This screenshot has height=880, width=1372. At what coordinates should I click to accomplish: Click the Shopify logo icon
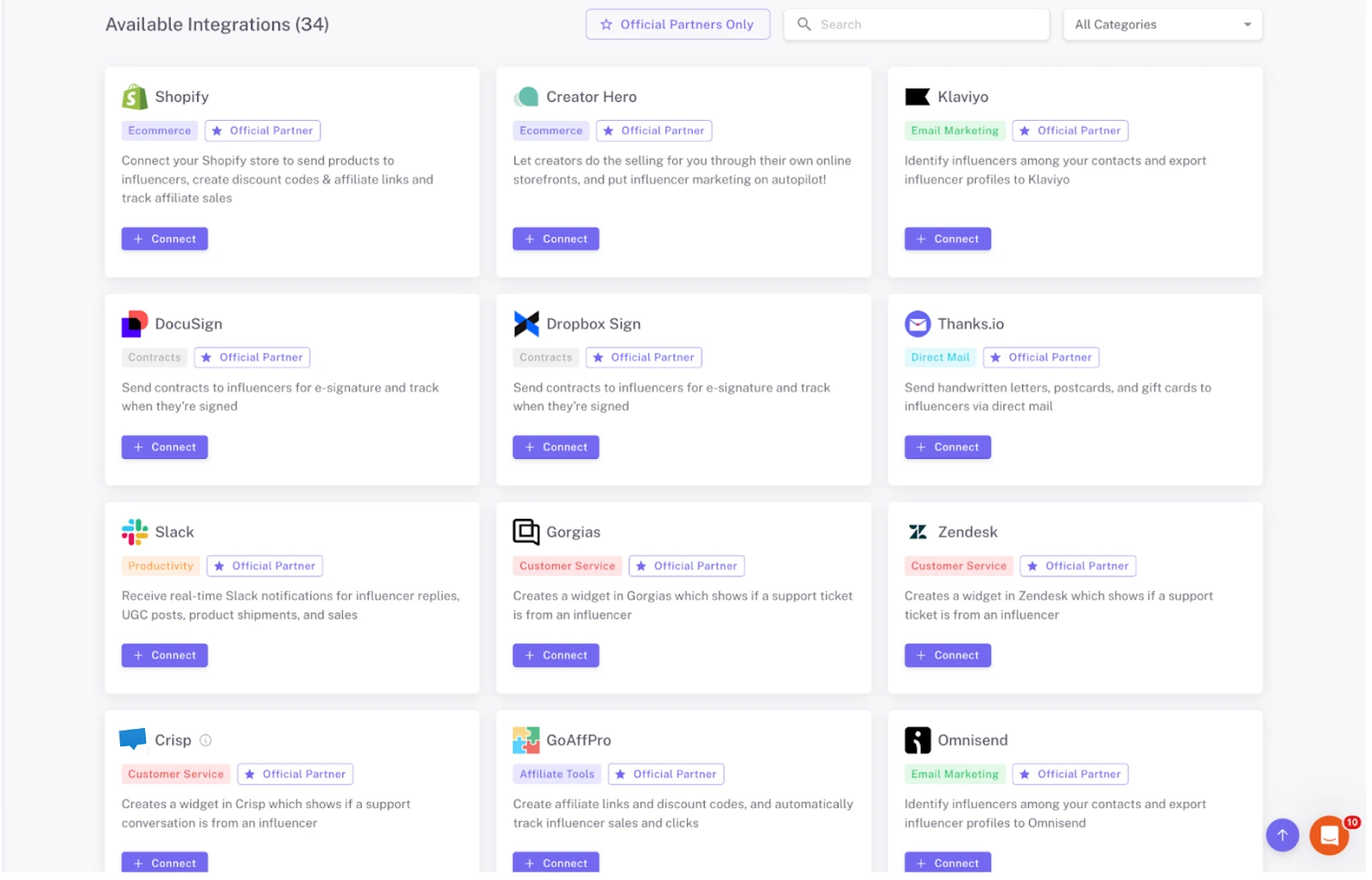[135, 97]
